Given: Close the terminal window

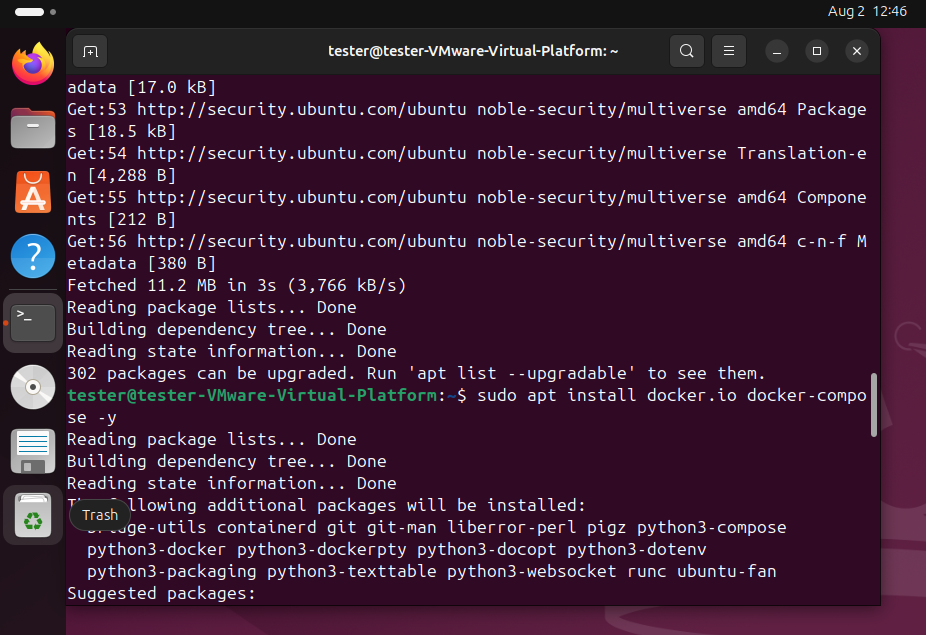Looking at the screenshot, I should click(857, 51).
